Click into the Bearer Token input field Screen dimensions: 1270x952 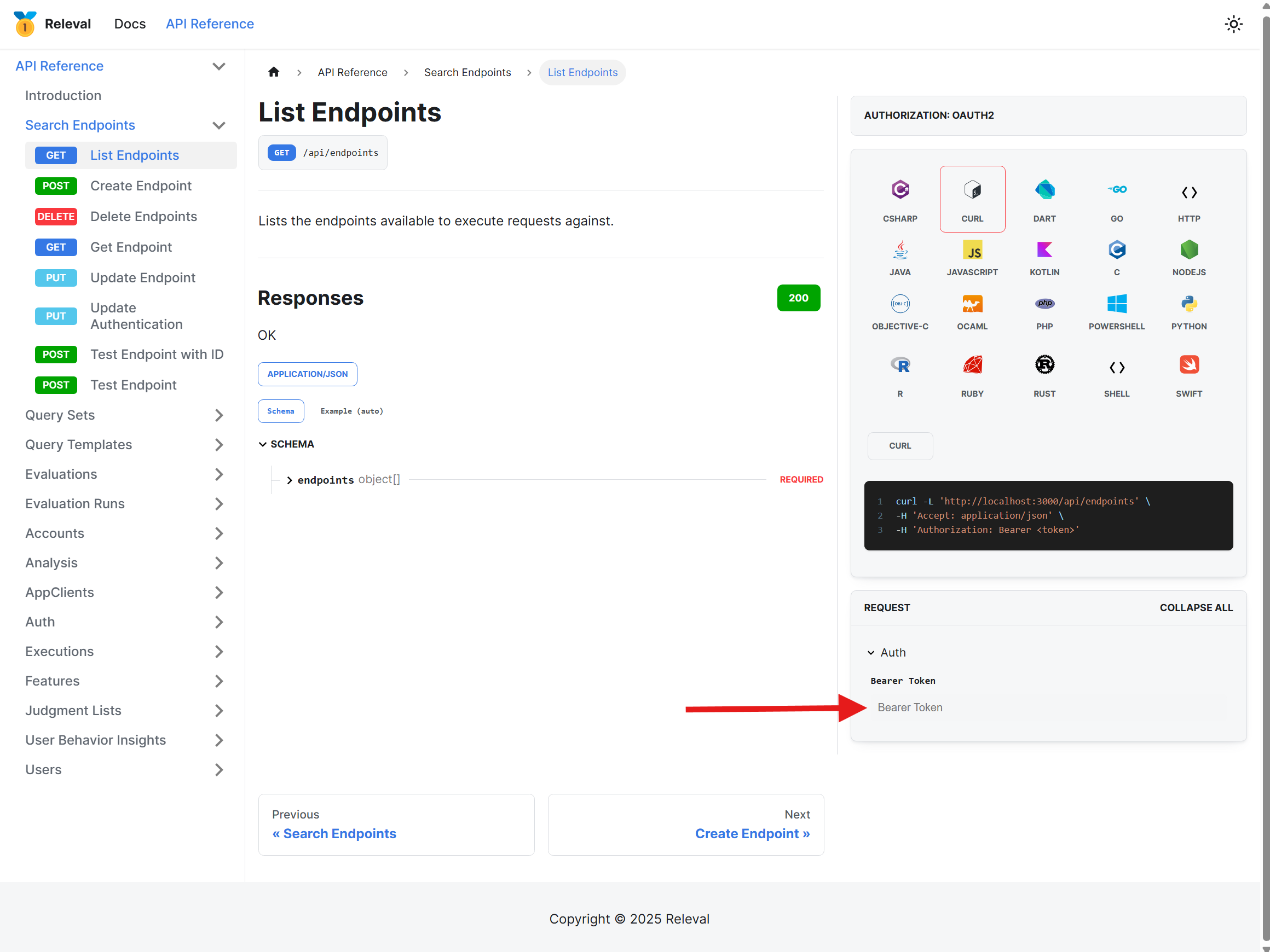1048,707
